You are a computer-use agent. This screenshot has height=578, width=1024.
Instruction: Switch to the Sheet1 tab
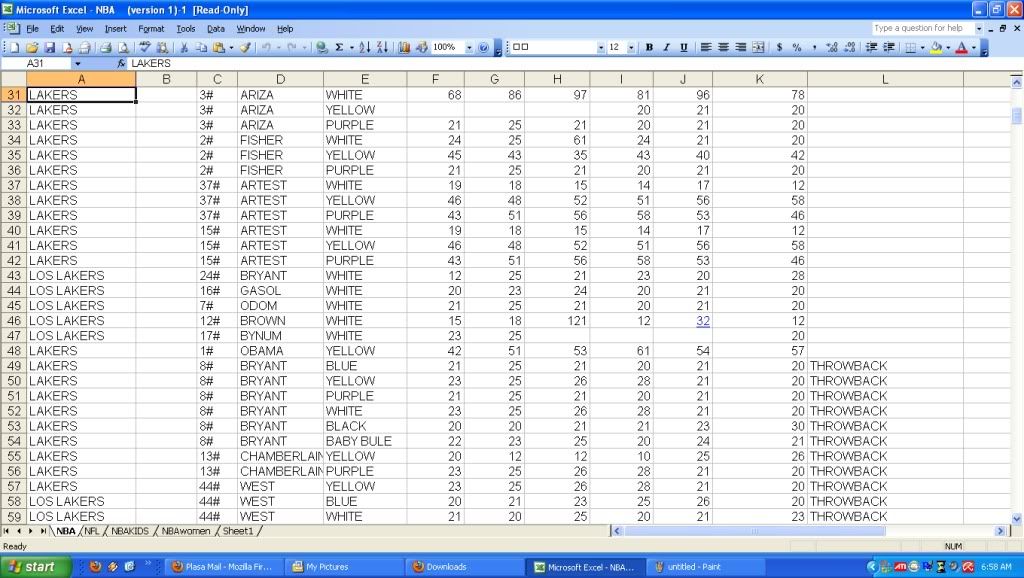tap(238, 531)
